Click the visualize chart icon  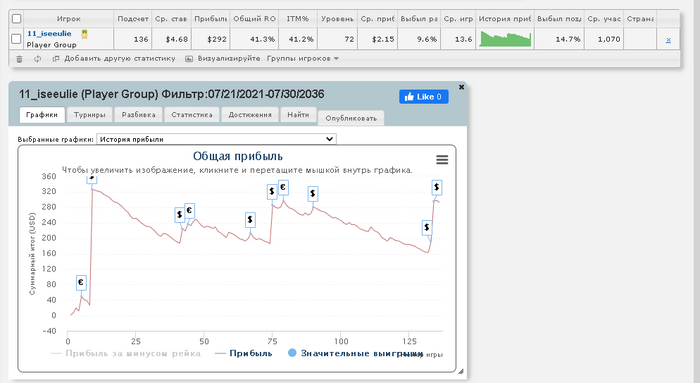189,58
